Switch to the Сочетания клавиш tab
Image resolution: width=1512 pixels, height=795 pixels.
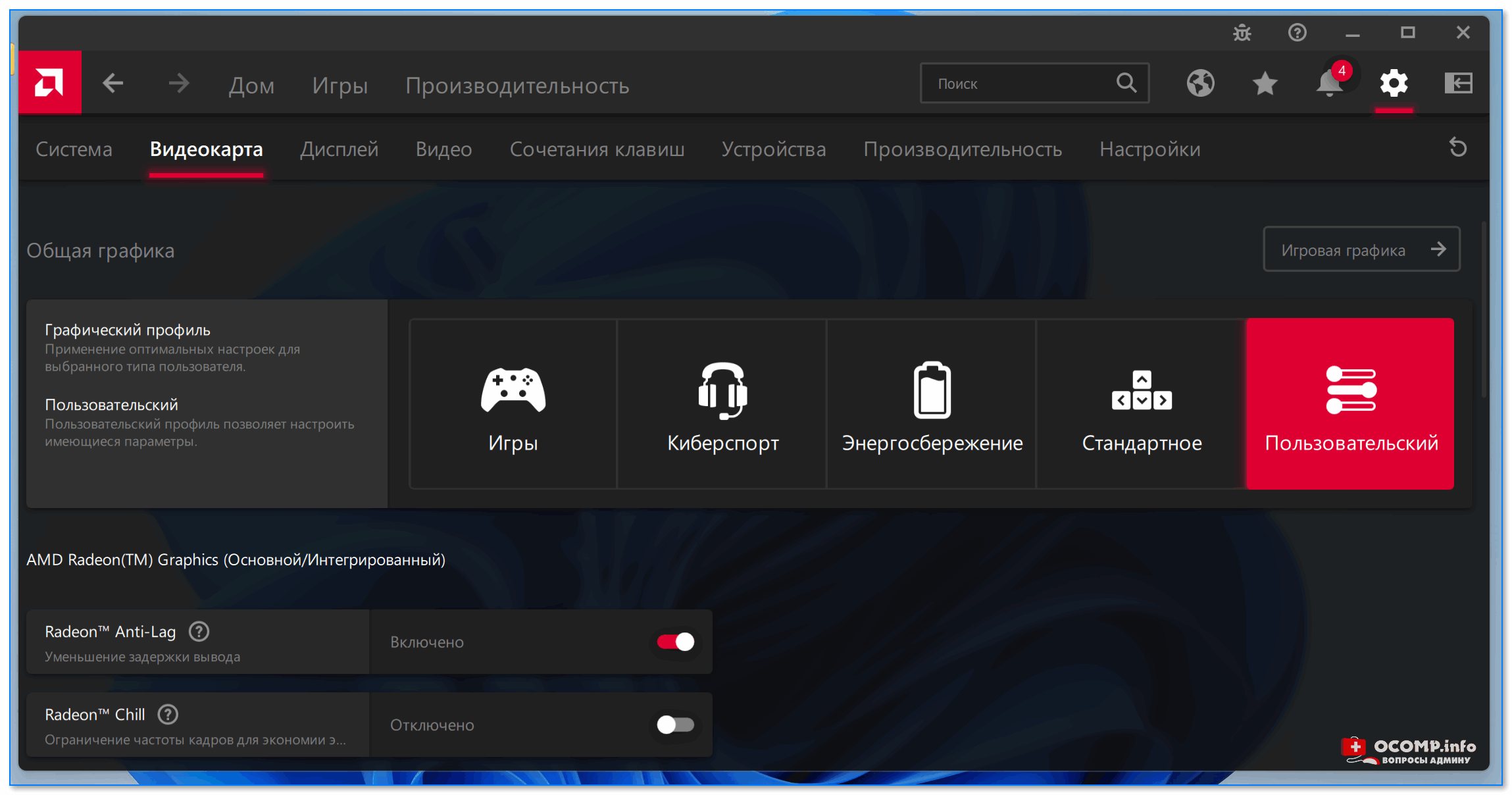click(x=597, y=149)
